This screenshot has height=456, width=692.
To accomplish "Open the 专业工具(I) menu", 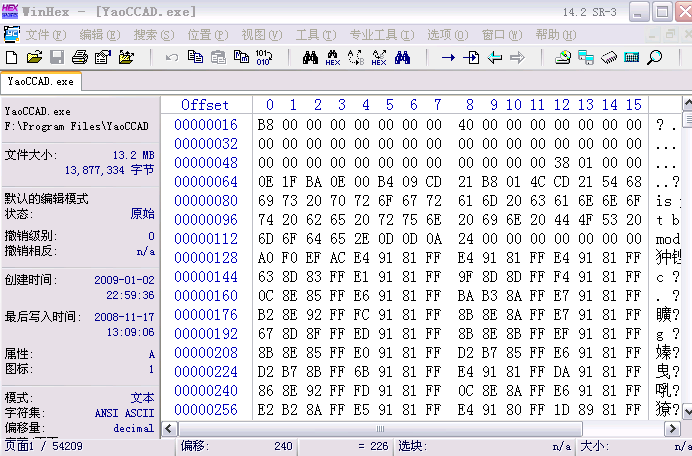I will click(382, 35).
